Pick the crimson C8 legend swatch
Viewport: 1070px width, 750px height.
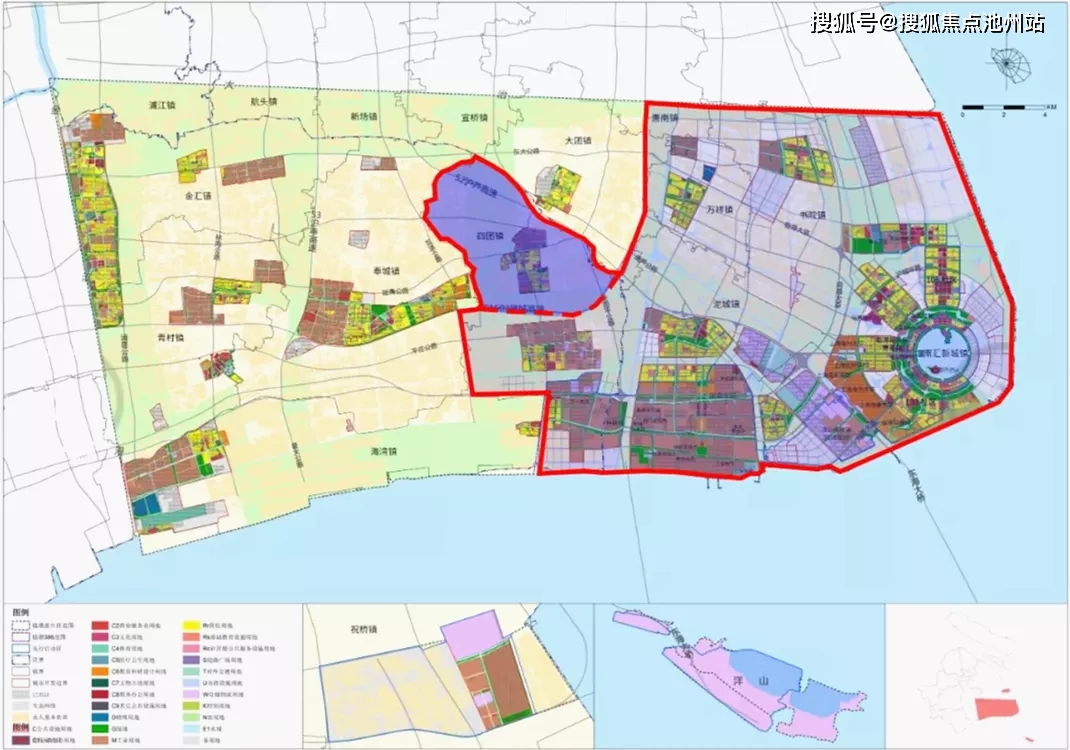coord(100,694)
